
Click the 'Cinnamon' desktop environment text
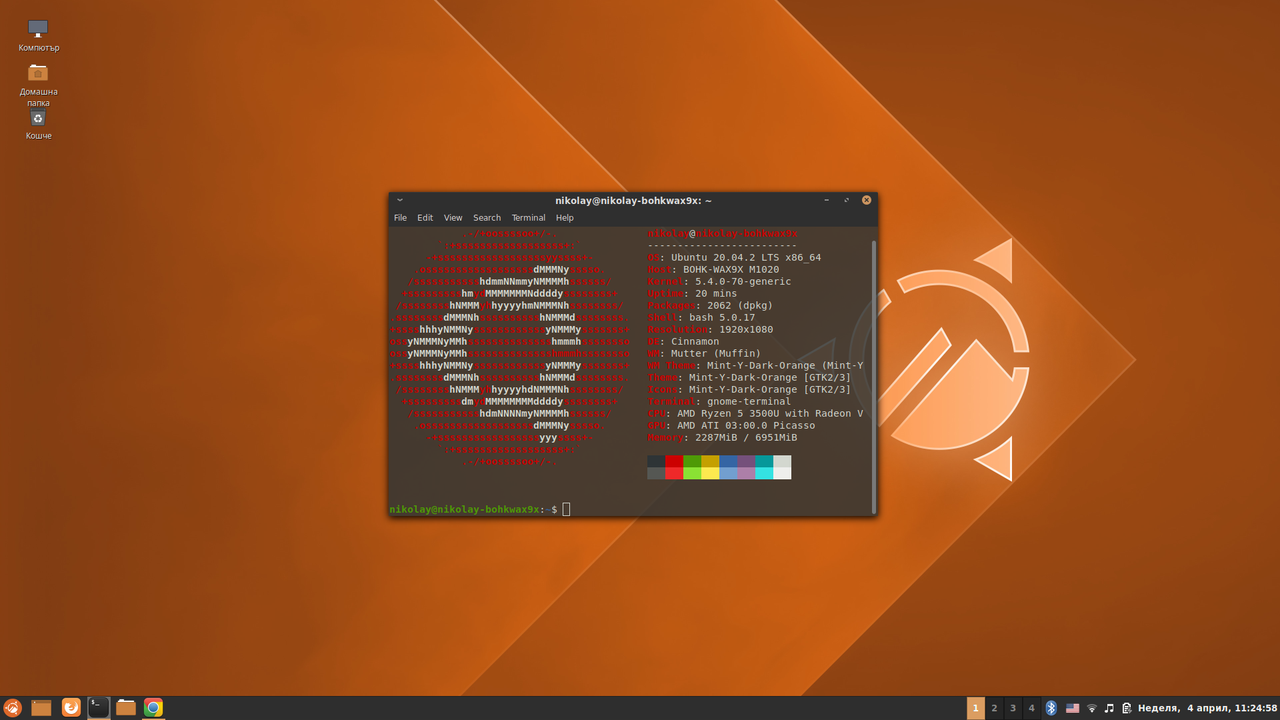click(x=695, y=341)
